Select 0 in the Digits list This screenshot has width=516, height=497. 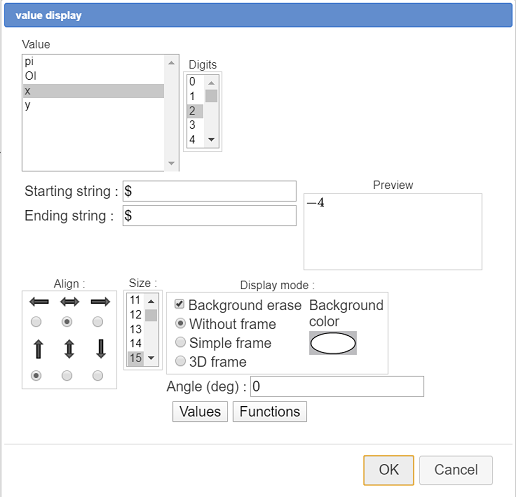195,82
